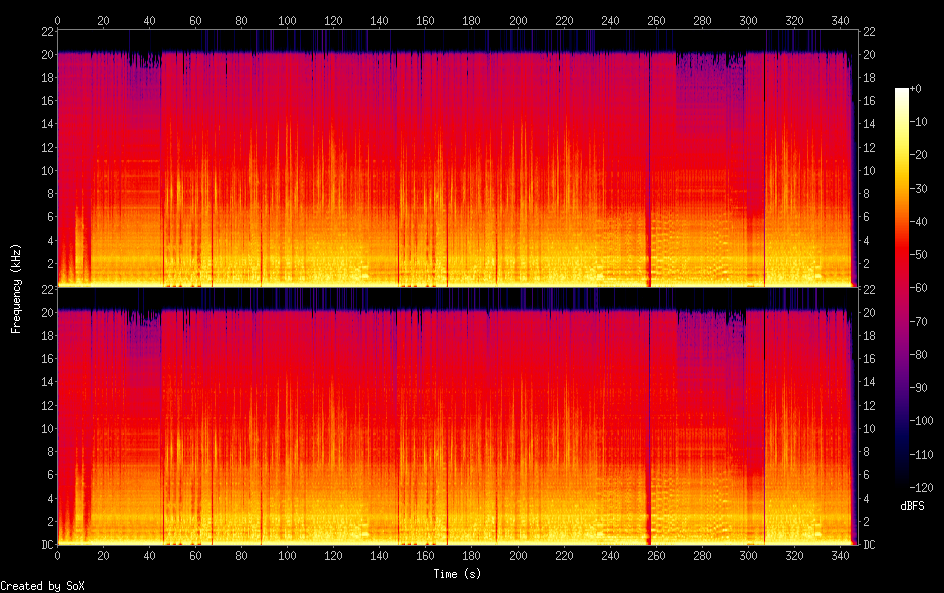The image size is (944, 593).
Task: Click the "260" tick on the top time axis
Action: (x=655, y=19)
